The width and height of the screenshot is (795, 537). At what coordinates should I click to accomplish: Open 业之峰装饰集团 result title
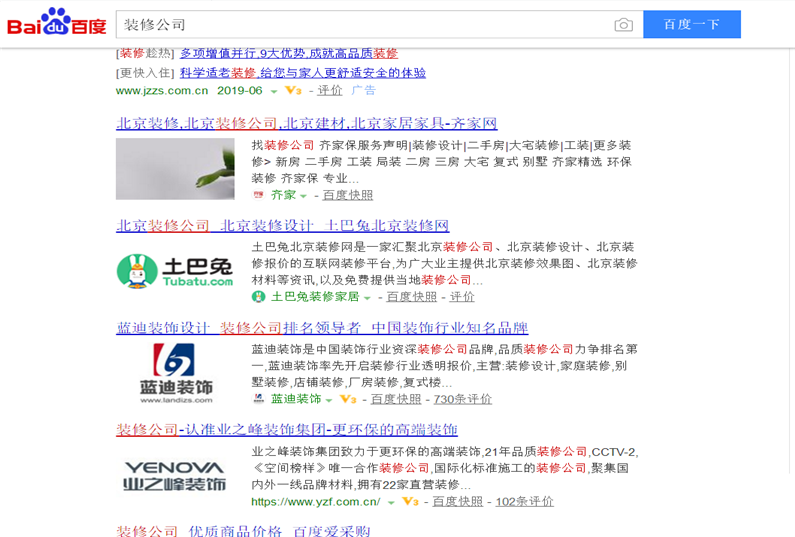tap(286, 430)
